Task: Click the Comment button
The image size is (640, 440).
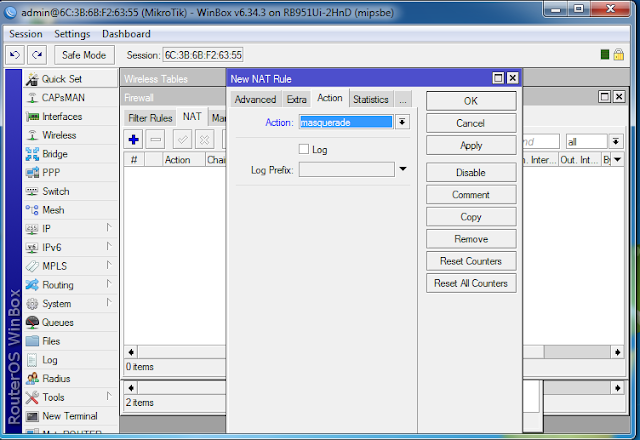Action: click(471, 195)
